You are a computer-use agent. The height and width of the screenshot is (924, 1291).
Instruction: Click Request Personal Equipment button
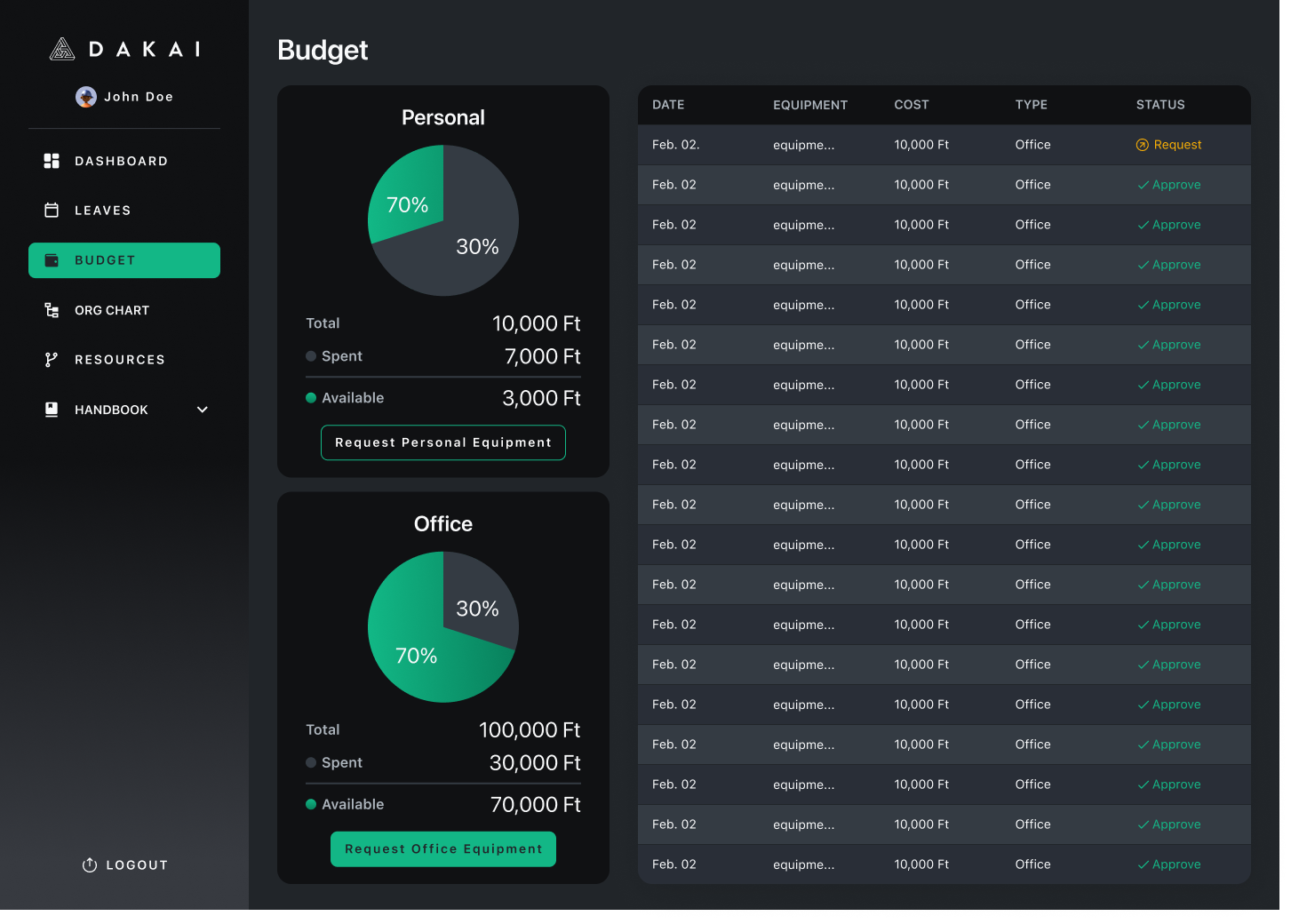443,442
